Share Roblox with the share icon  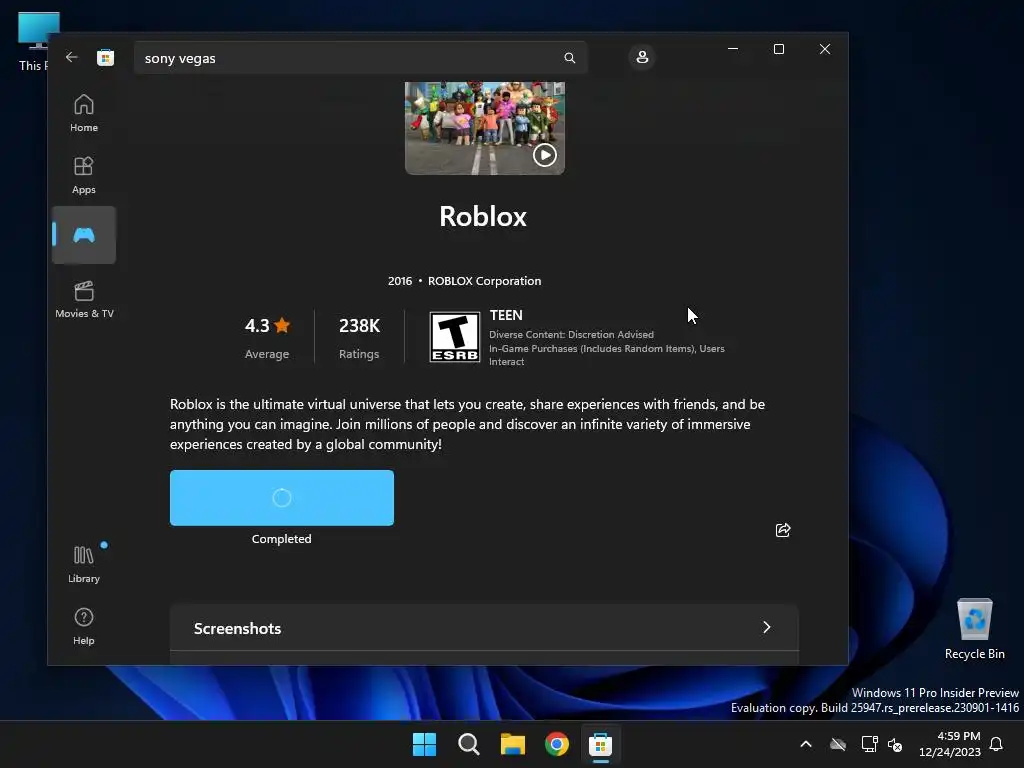click(x=783, y=530)
